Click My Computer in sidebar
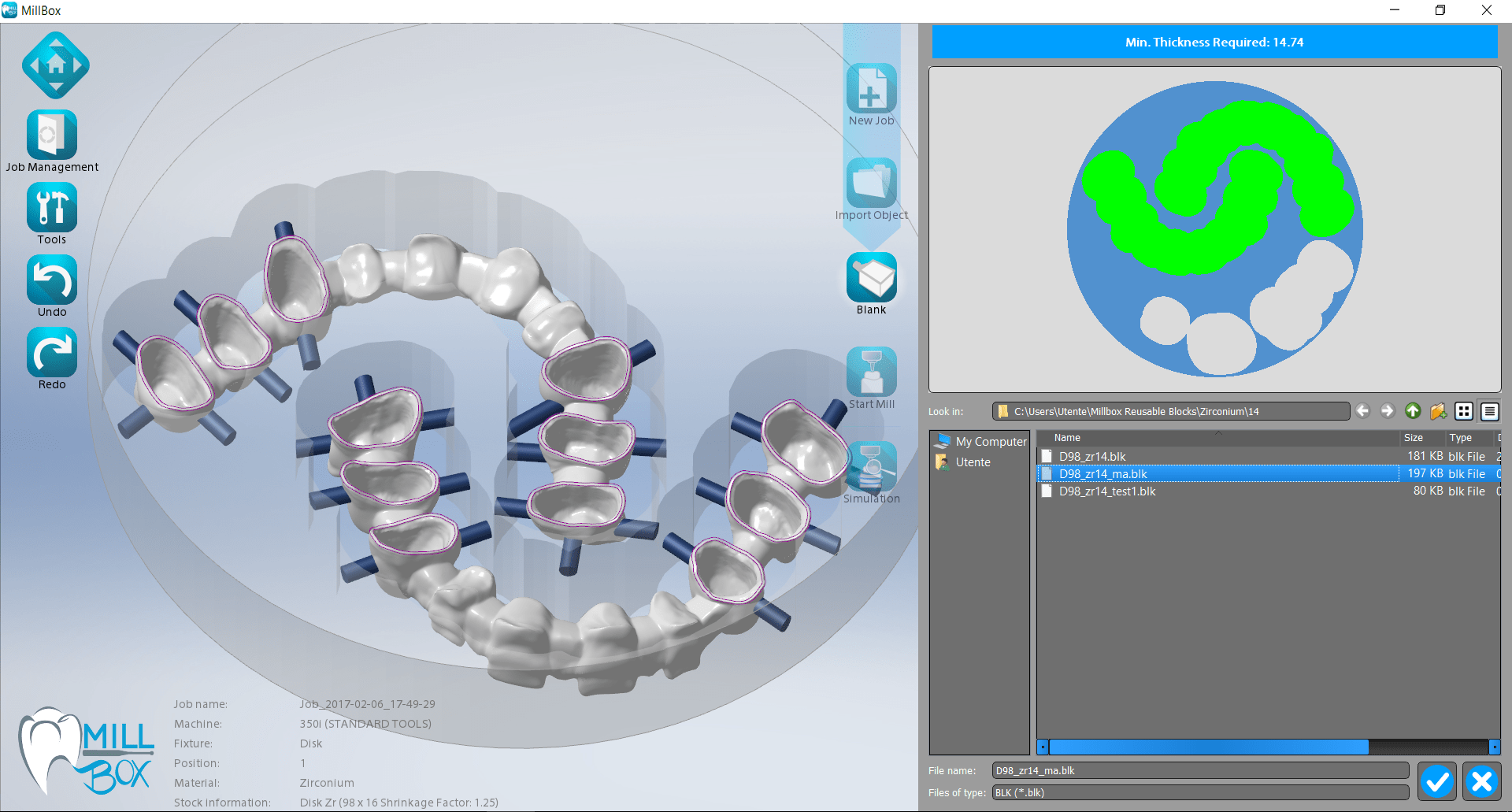 [x=980, y=442]
